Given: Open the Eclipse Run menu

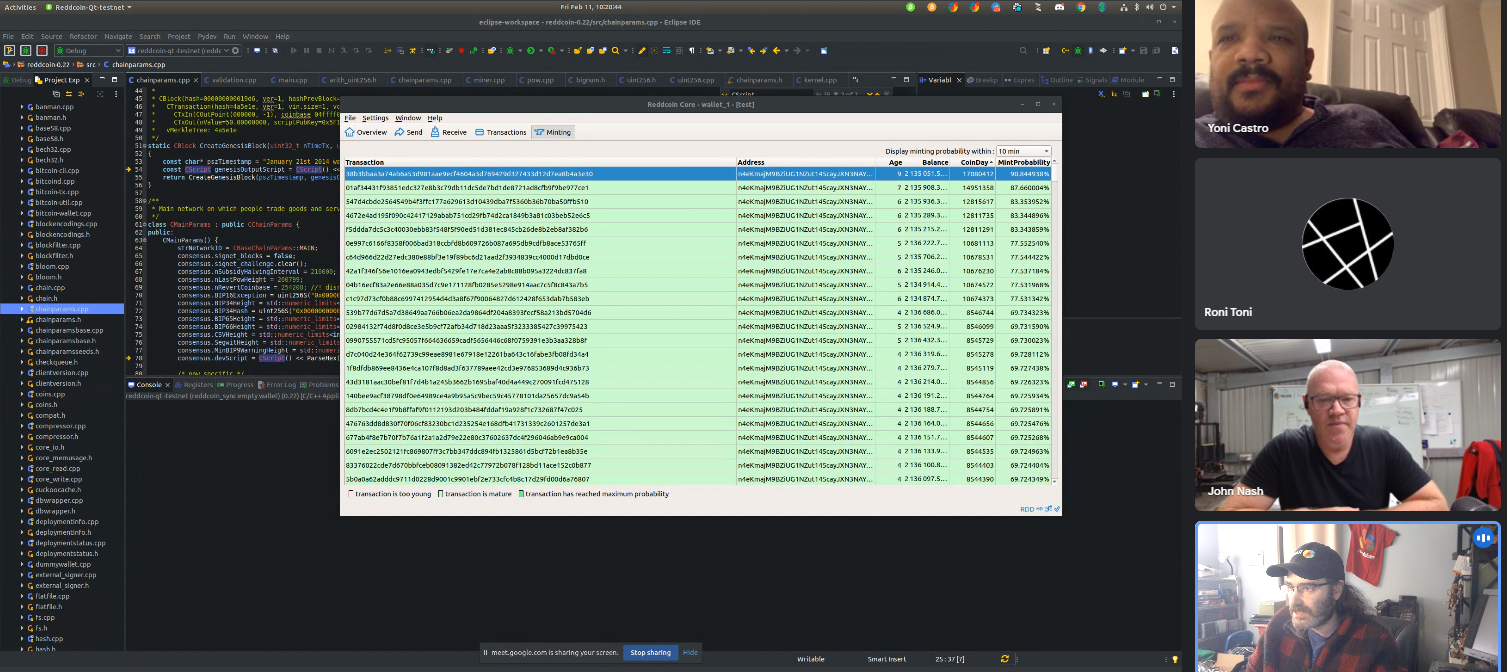Looking at the screenshot, I should tap(230, 36).
